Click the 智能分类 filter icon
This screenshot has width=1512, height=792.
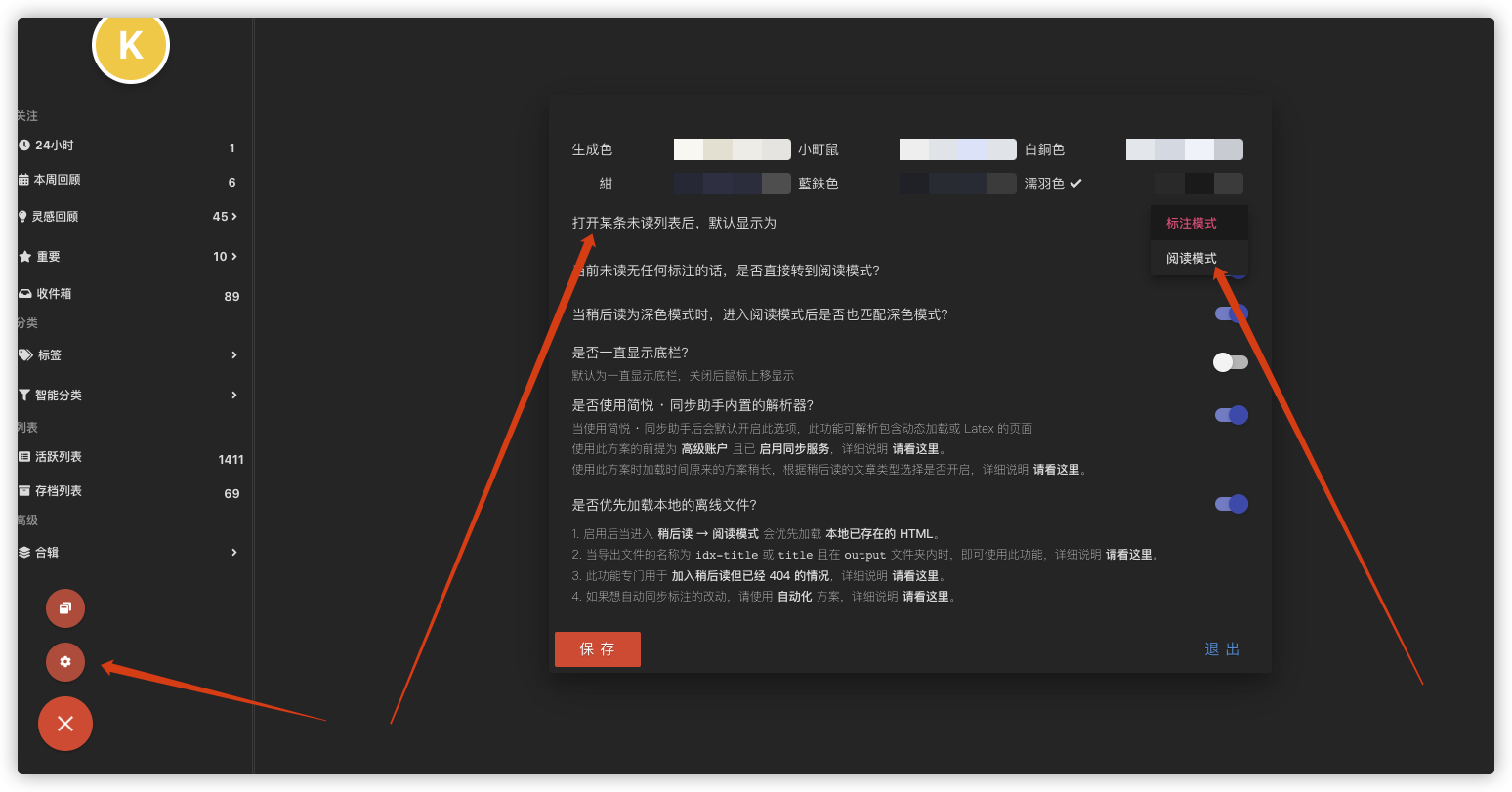[24, 396]
